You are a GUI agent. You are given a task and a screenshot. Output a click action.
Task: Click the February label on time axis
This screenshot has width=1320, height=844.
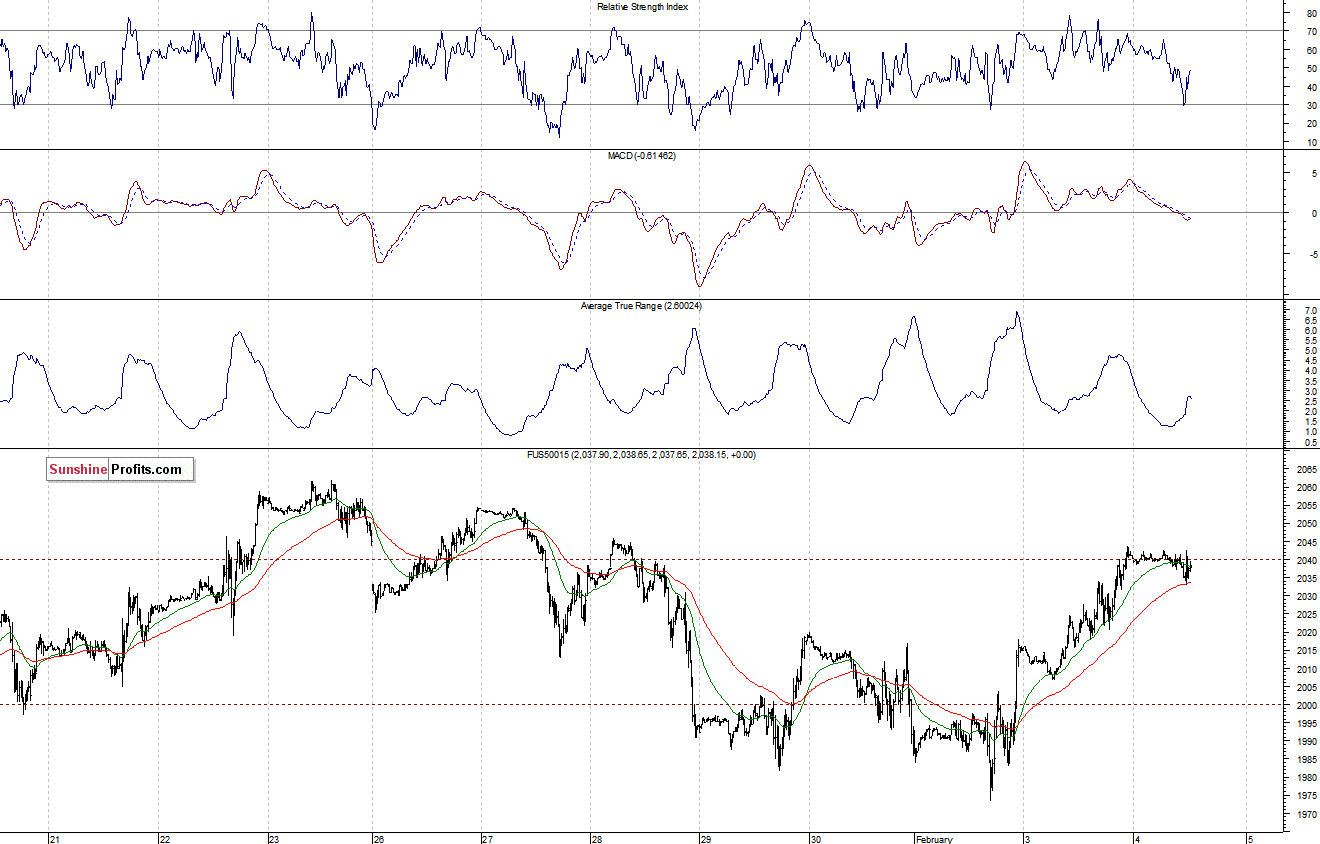tap(935, 839)
